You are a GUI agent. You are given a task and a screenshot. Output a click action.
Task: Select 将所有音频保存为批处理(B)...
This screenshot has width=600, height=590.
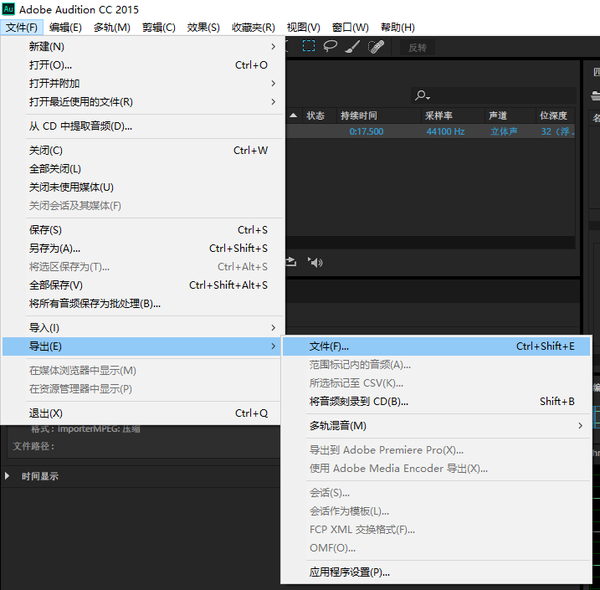point(142,303)
